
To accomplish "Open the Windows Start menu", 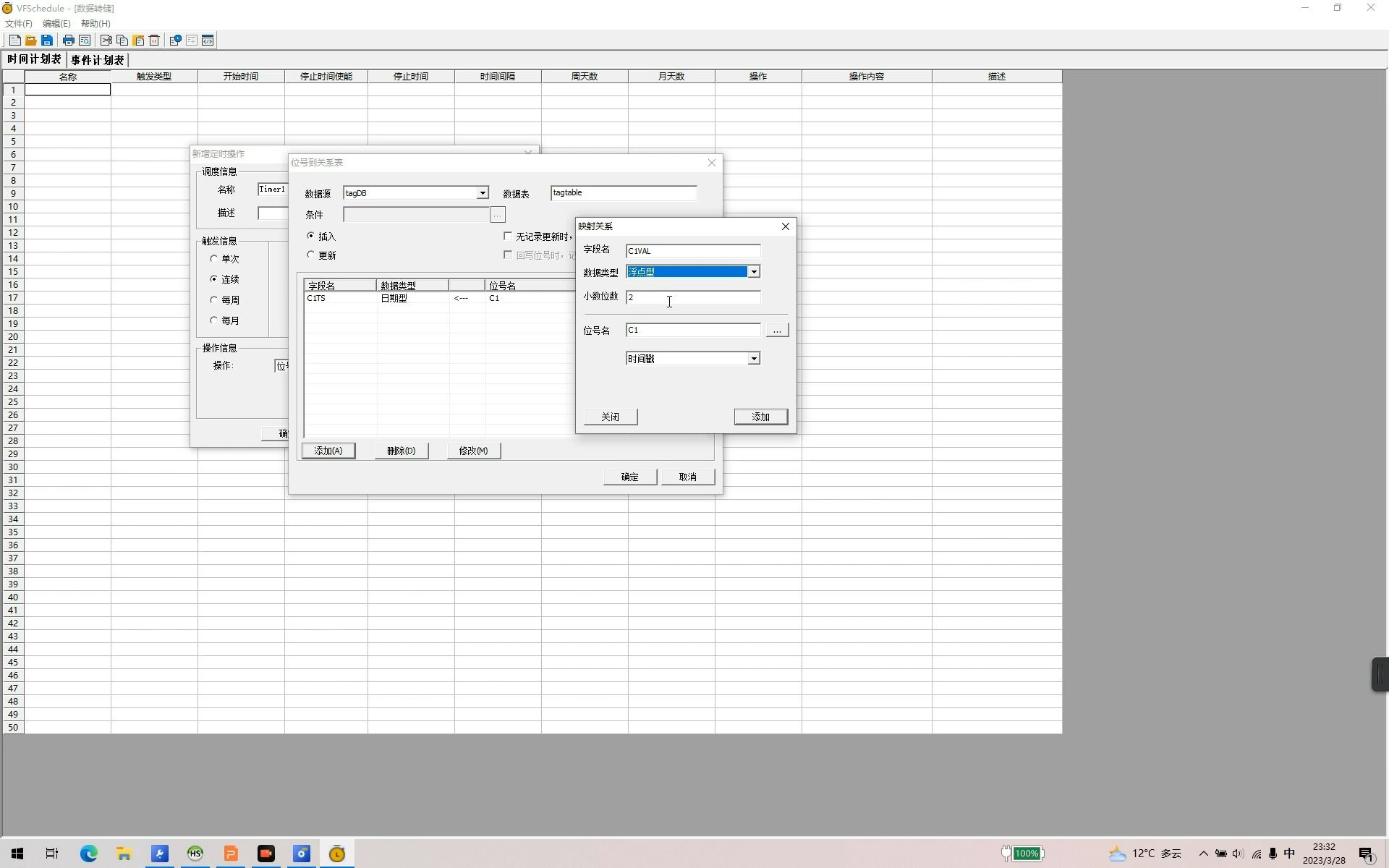I will (17, 854).
